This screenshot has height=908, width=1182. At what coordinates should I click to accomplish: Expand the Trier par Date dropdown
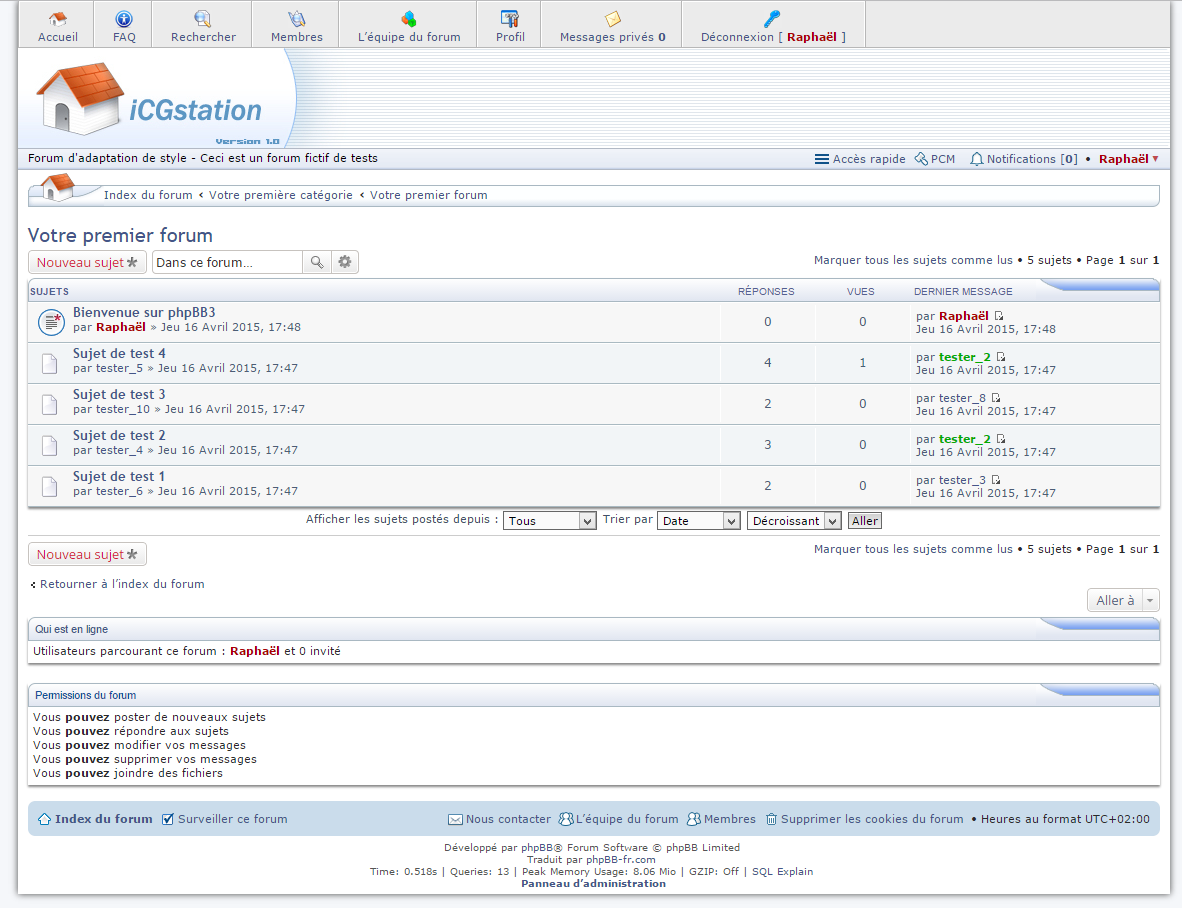click(x=698, y=521)
